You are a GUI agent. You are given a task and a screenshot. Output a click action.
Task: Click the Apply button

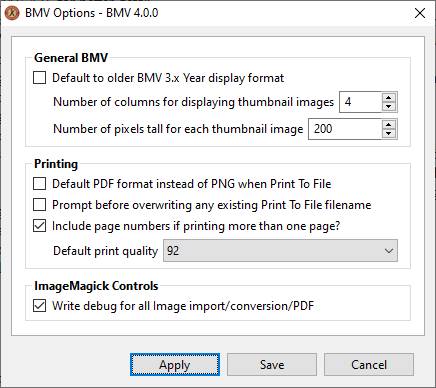pyautogui.click(x=175, y=365)
